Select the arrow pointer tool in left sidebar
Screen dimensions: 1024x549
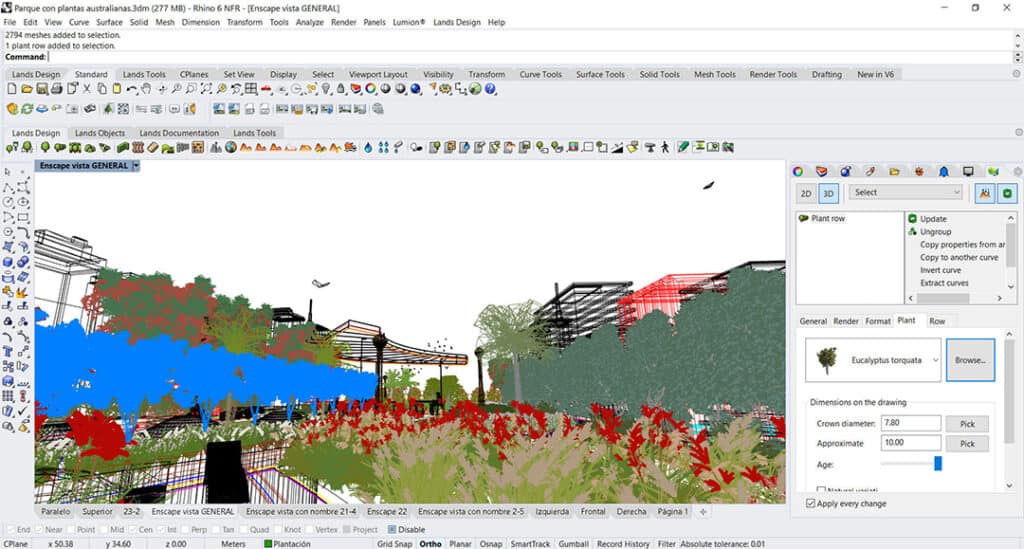(9, 172)
